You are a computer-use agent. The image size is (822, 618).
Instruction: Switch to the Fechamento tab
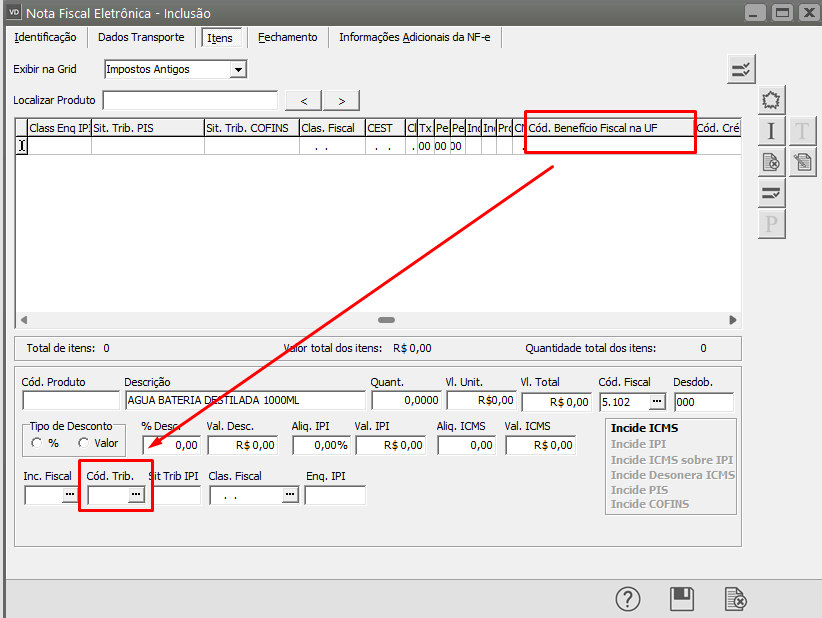tap(287, 37)
